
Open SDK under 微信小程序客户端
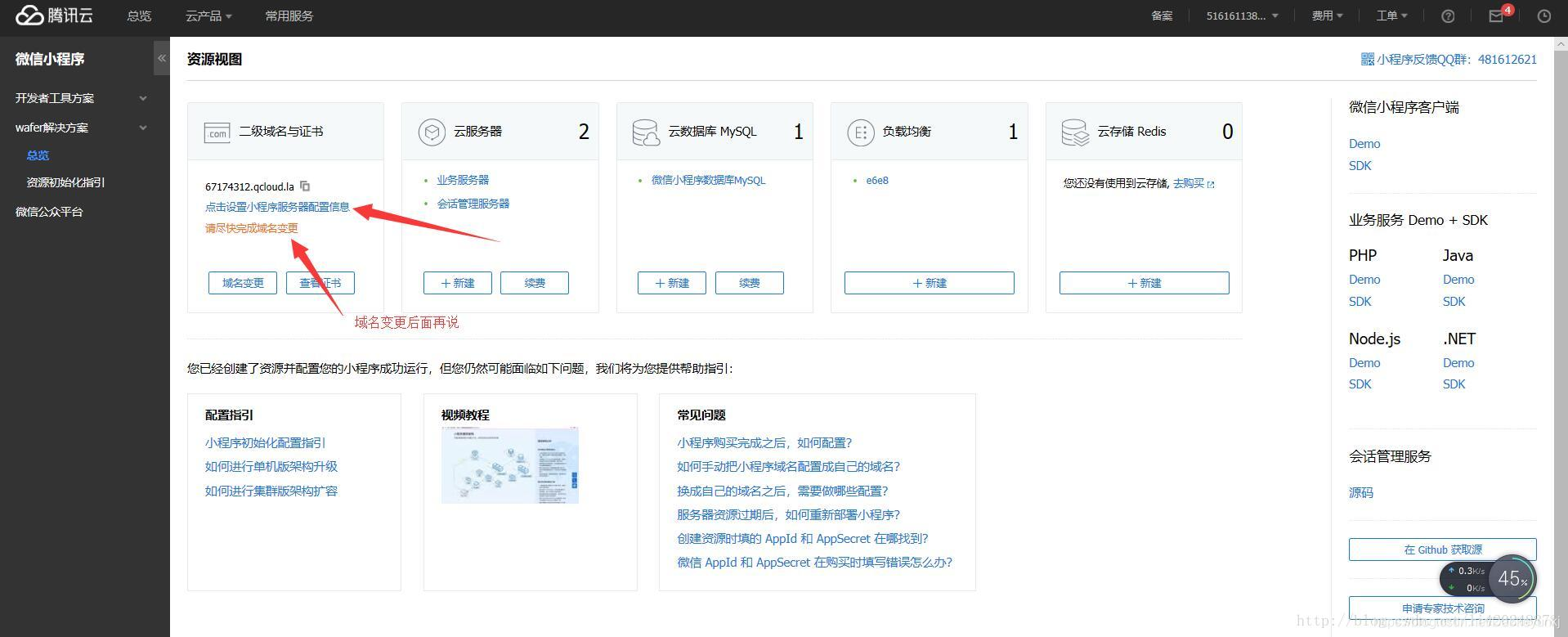[1360, 166]
